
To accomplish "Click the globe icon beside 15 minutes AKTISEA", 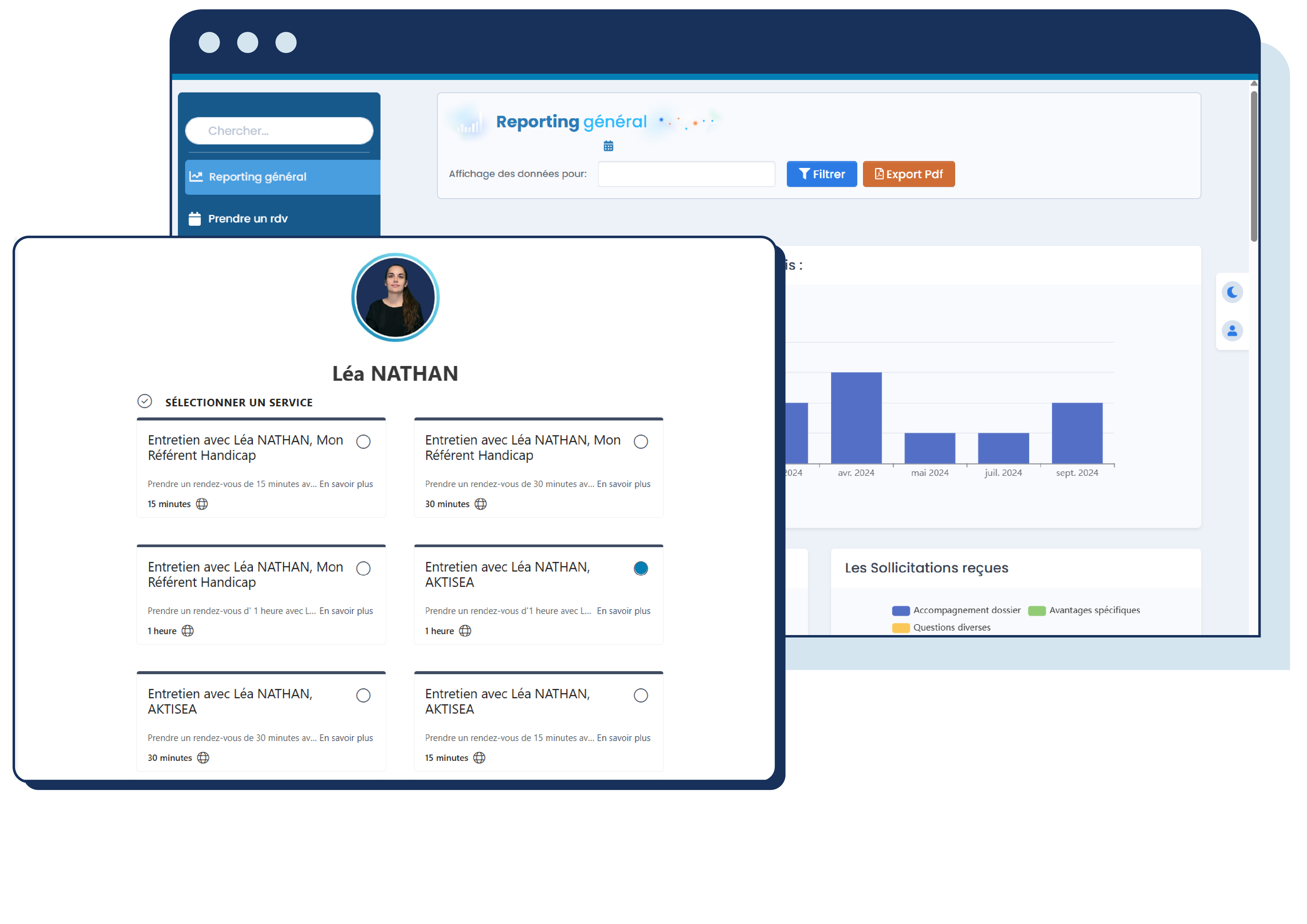I will point(479,758).
